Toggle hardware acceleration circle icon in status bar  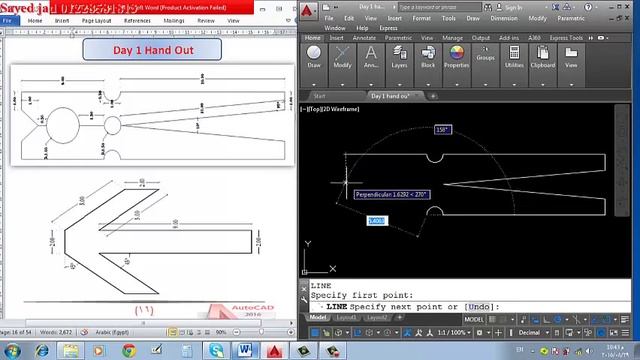point(601,333)
